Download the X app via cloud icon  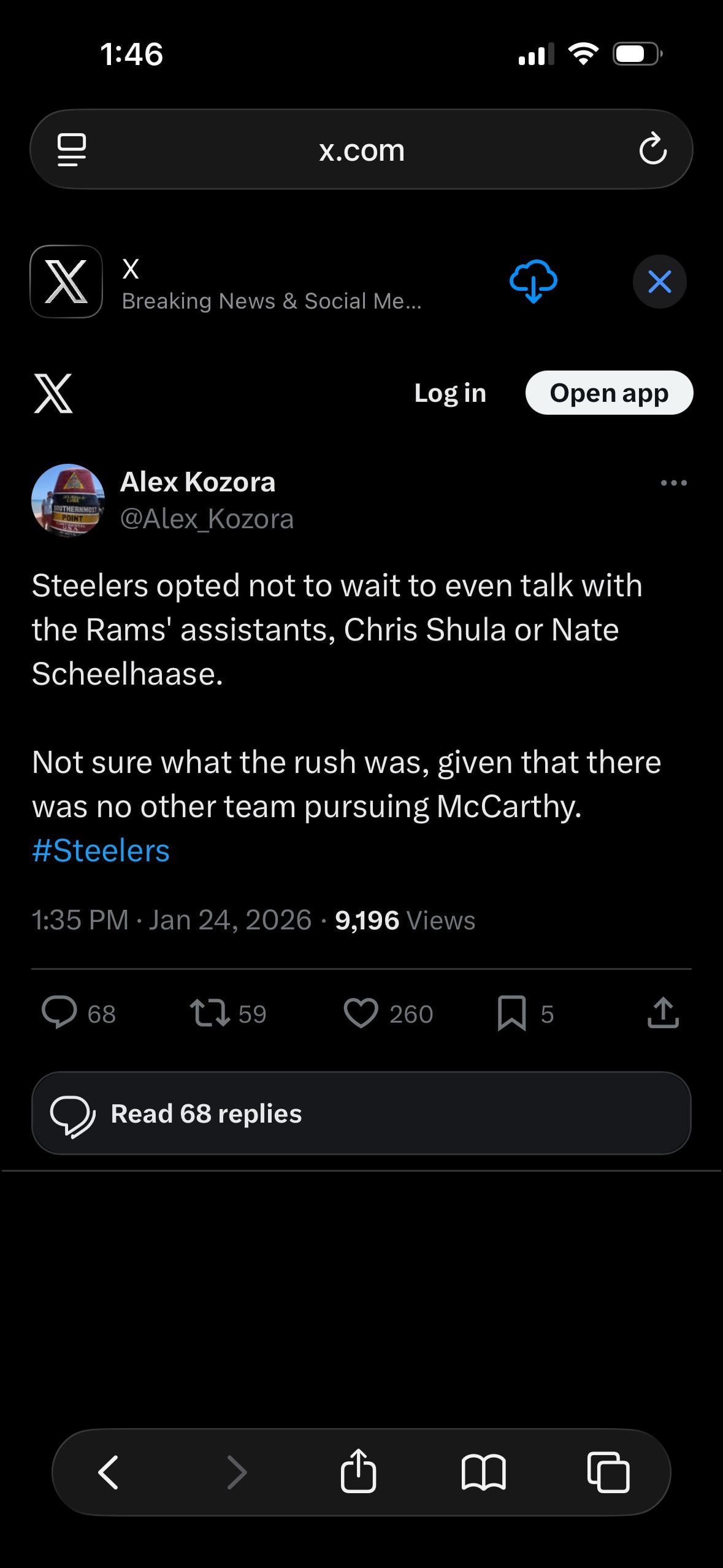(533, 281)
